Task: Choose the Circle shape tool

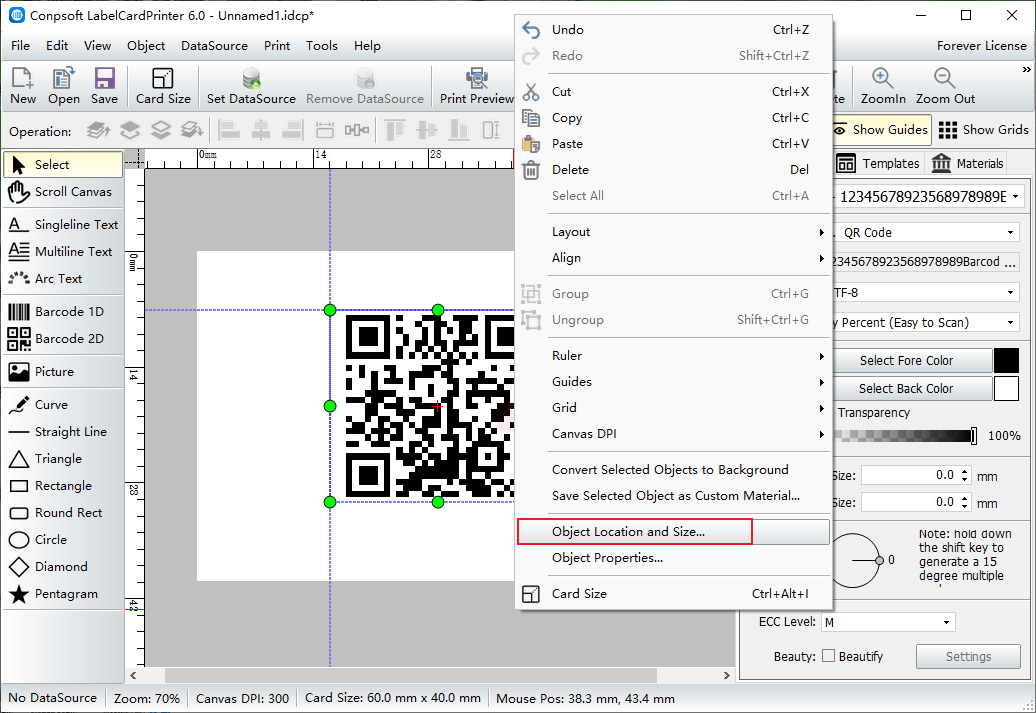Action: [x=63, y=540]
